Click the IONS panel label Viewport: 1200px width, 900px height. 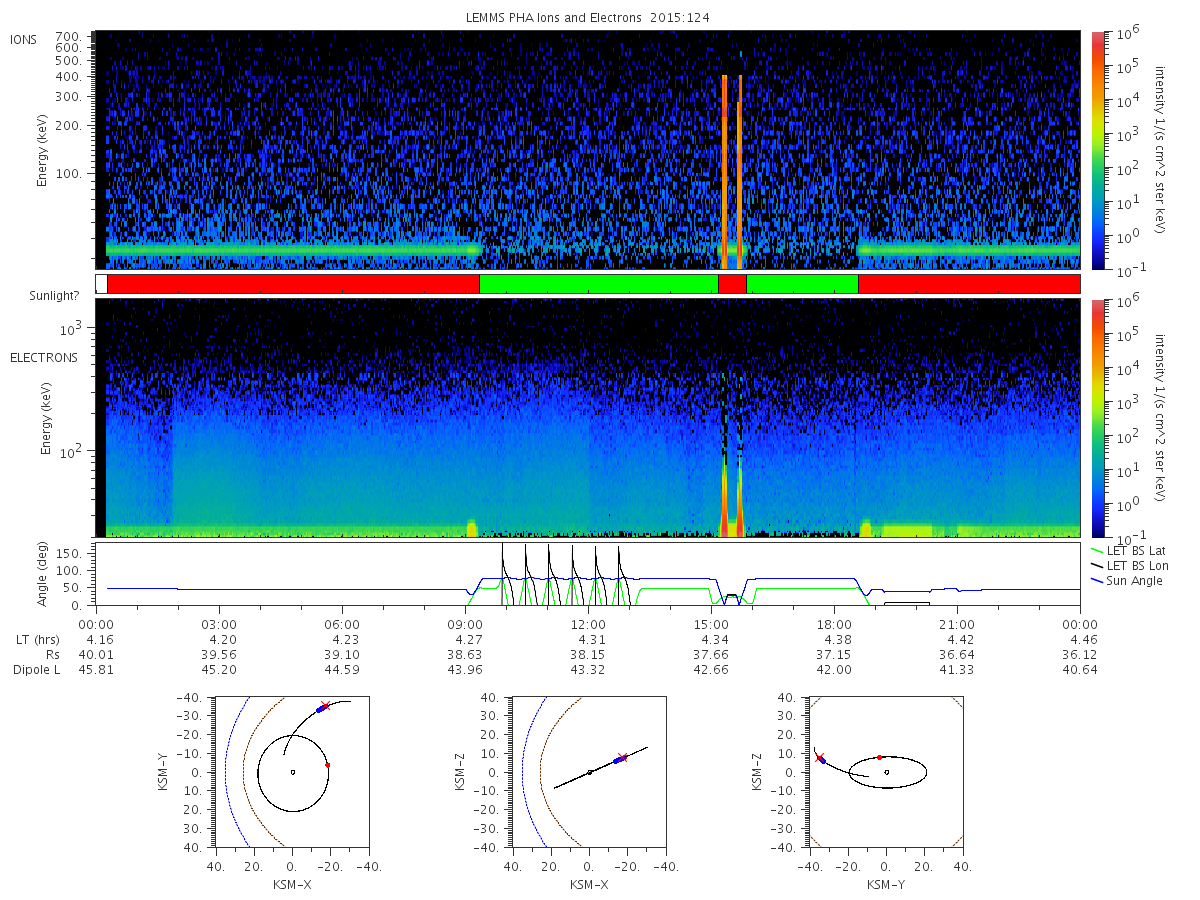[24, 39]
